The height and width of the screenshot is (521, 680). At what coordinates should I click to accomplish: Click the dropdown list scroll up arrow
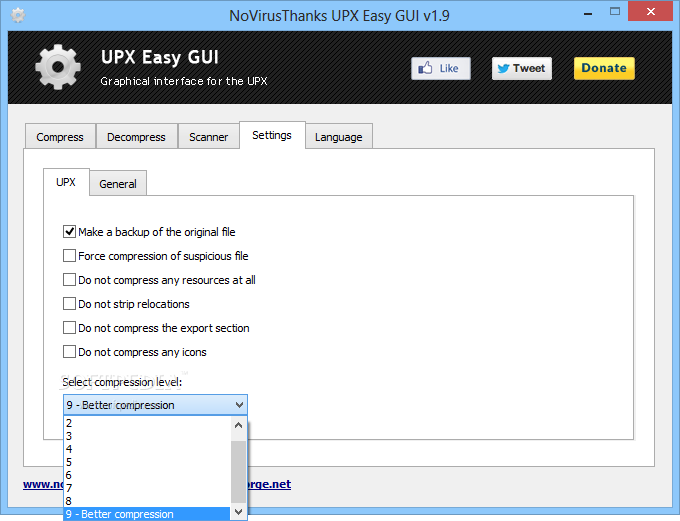(x=239, y=425)
